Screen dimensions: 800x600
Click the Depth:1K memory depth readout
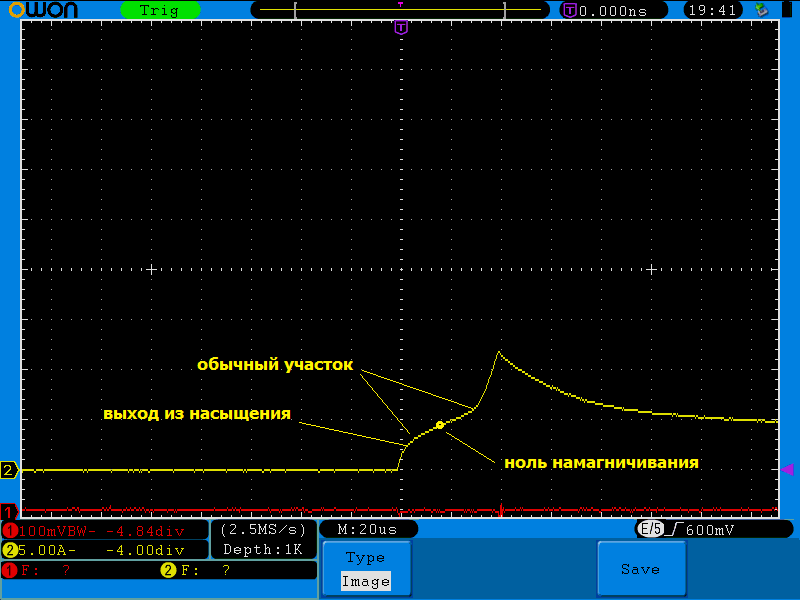263,549
